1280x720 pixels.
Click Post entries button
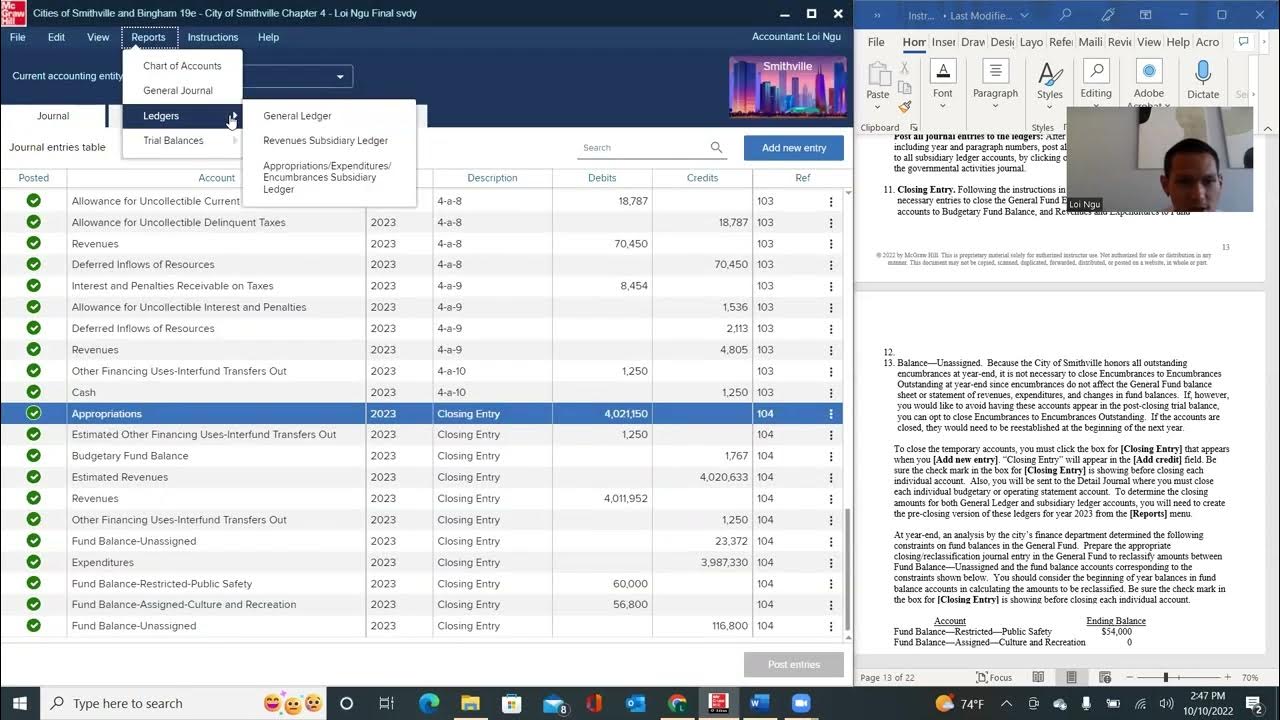click(x=794, y=664)
